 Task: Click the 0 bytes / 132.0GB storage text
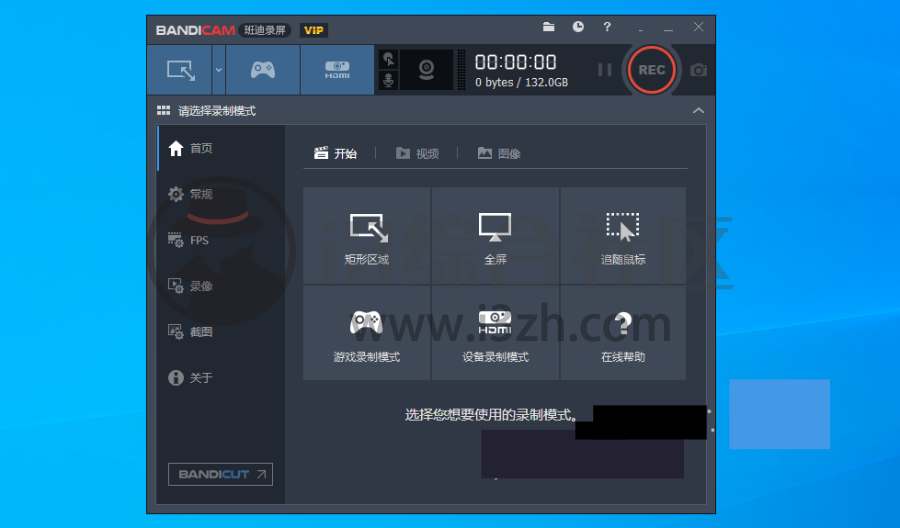coord(521,82)
